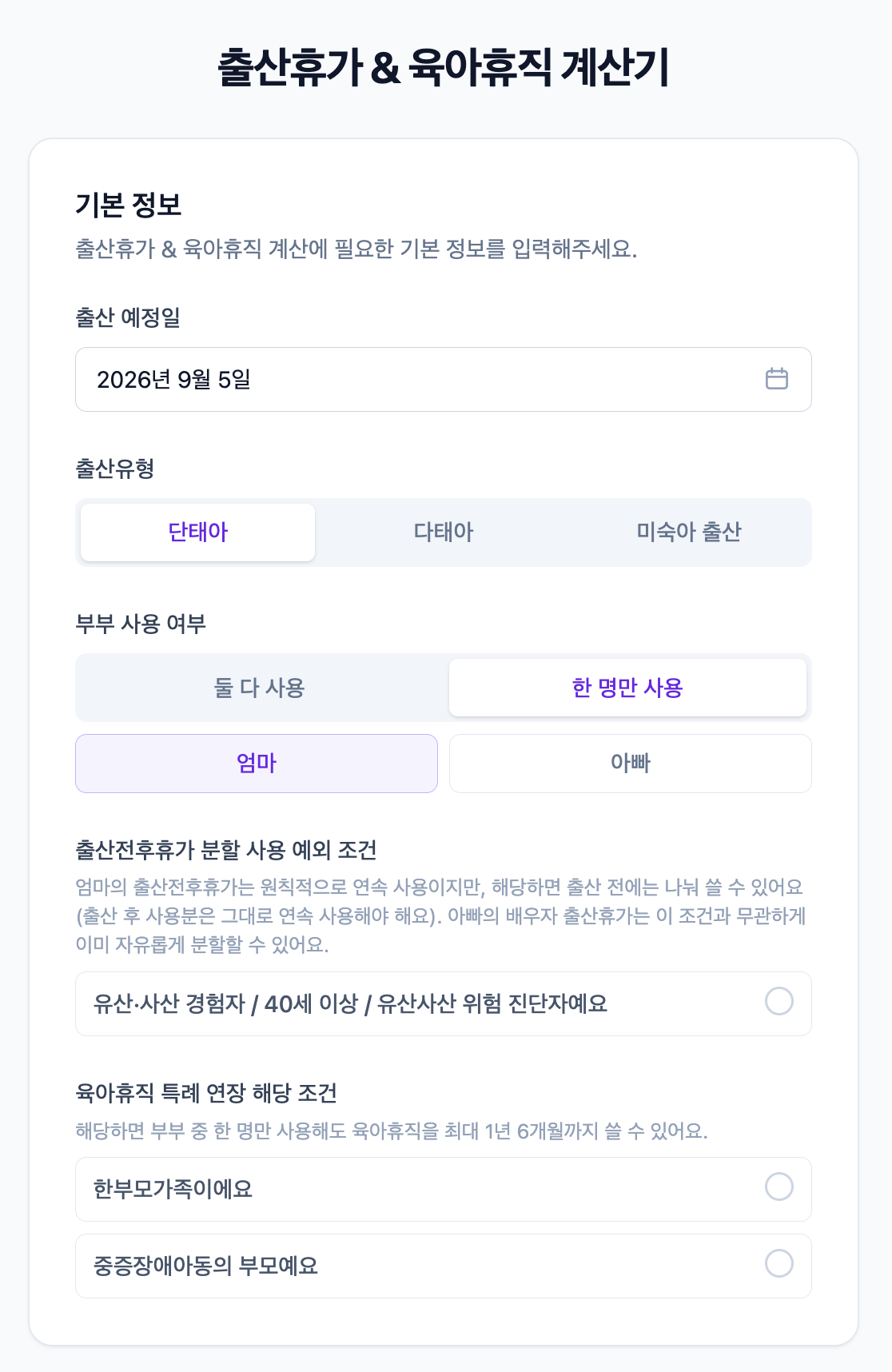Switch to the 다태아 option
The width and height of the screenshot is (892, 1372).
pyautogui.click(x=444, y=532)
